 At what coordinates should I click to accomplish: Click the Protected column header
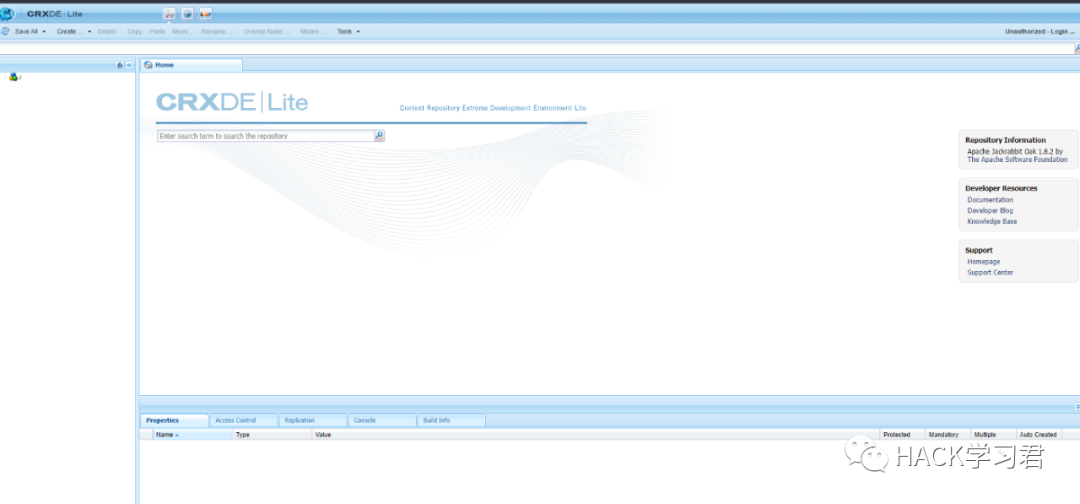(x=902, y=435)
